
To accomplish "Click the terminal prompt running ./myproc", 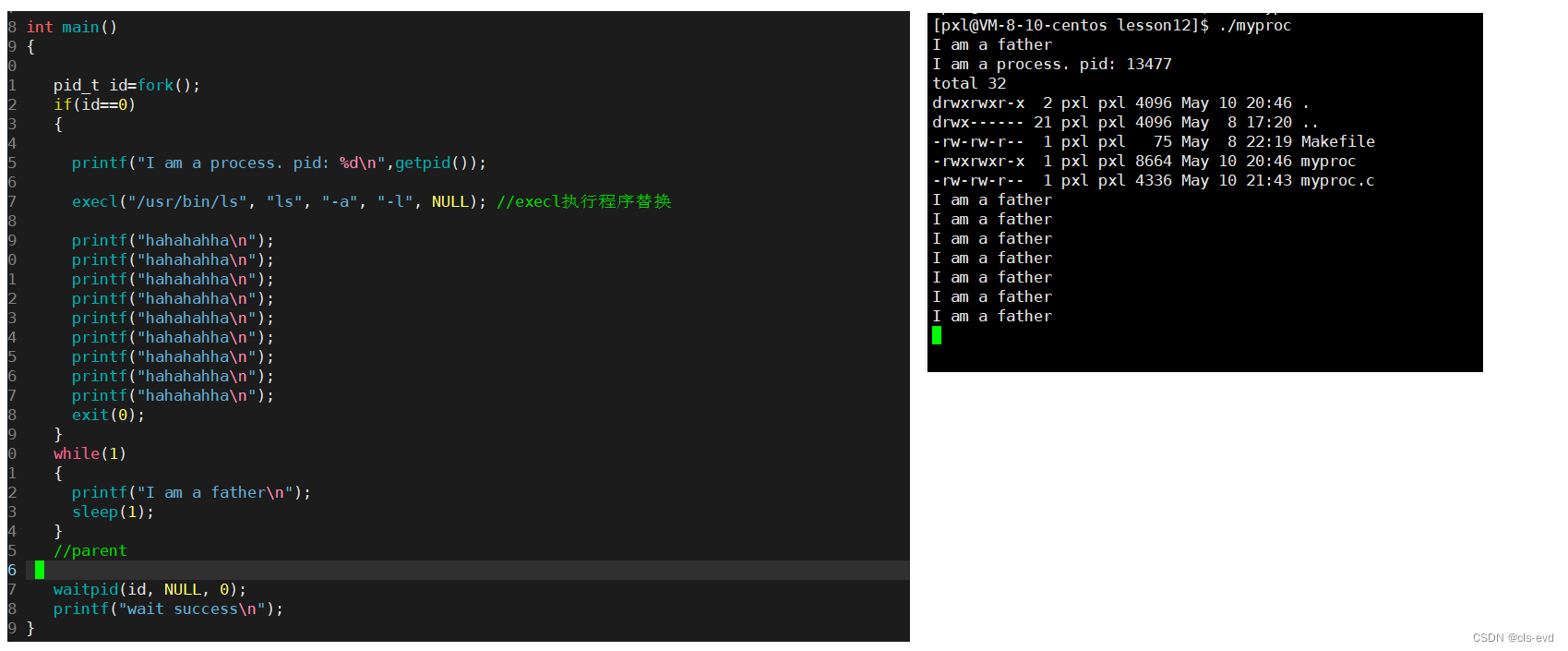I will click(1112, 26).
